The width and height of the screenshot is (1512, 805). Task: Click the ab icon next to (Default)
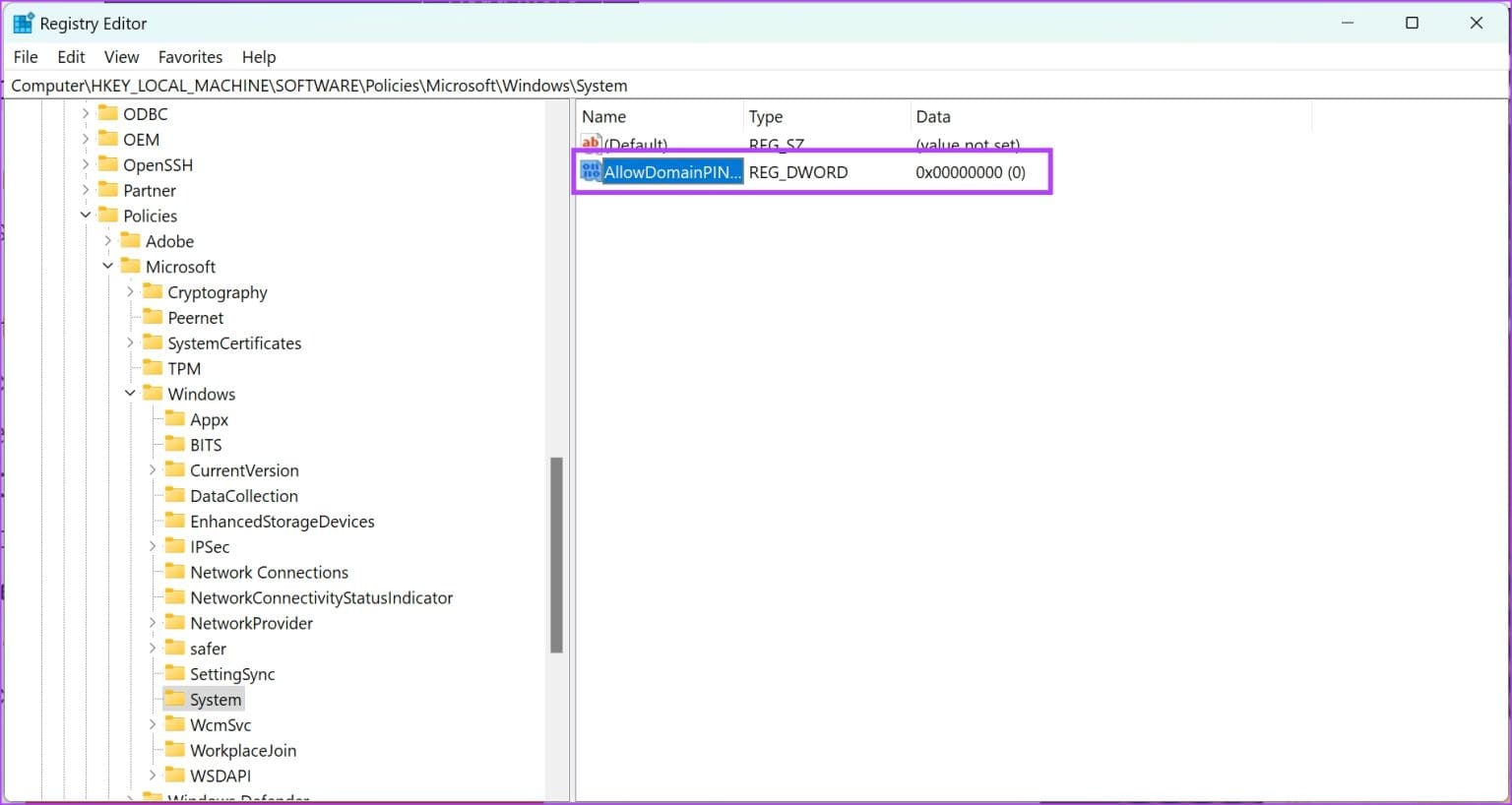tap(591, 144)
